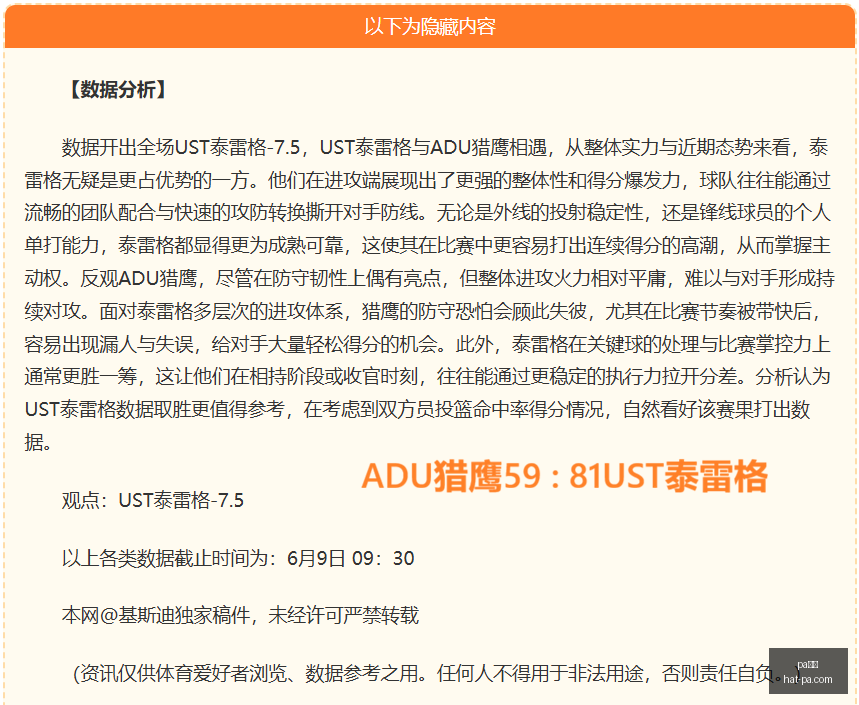
Task: Click the paragraph line beginning 单打能力
Action: pyautogui.click(x=427, y=245)
